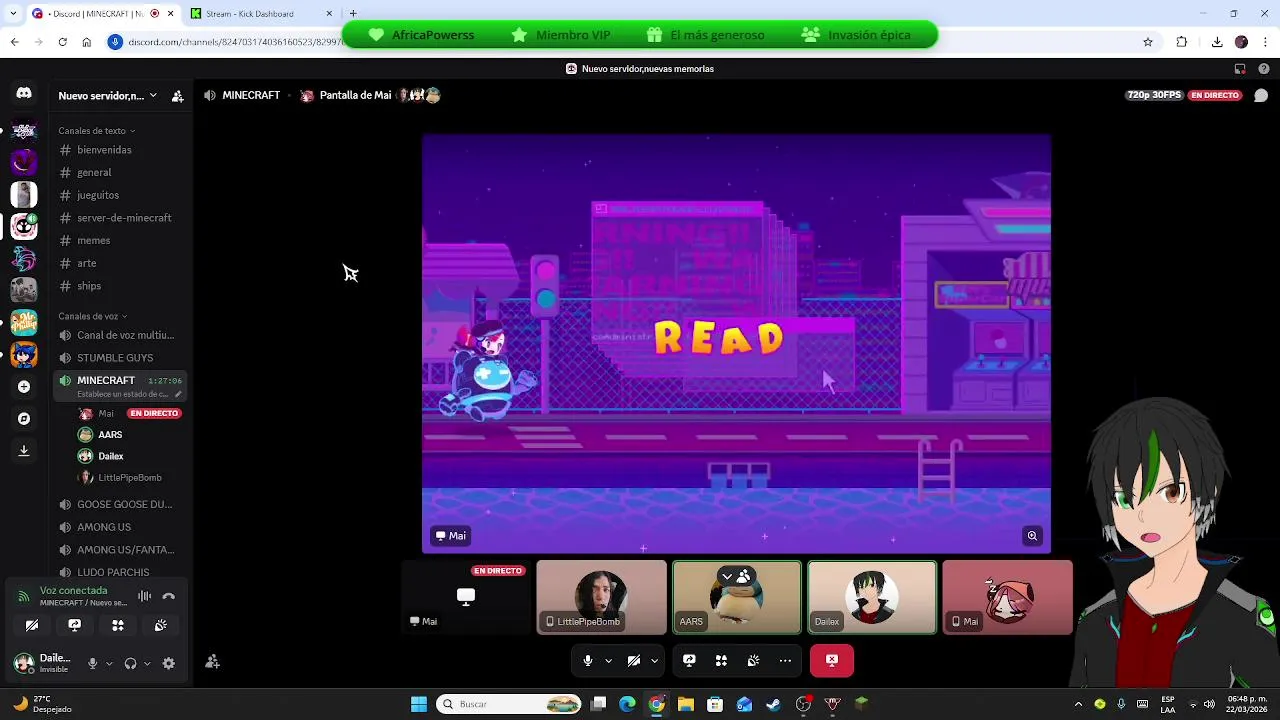
Task: Expand camera options arrow in call controls
Action: point(655,660)
